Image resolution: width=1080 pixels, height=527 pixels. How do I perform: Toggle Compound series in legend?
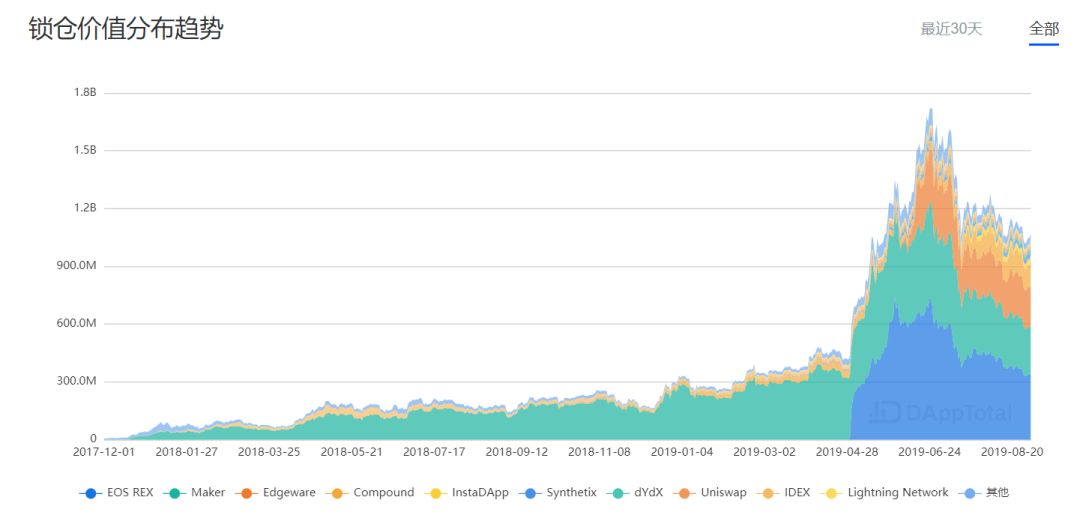[x=369, y=493]
